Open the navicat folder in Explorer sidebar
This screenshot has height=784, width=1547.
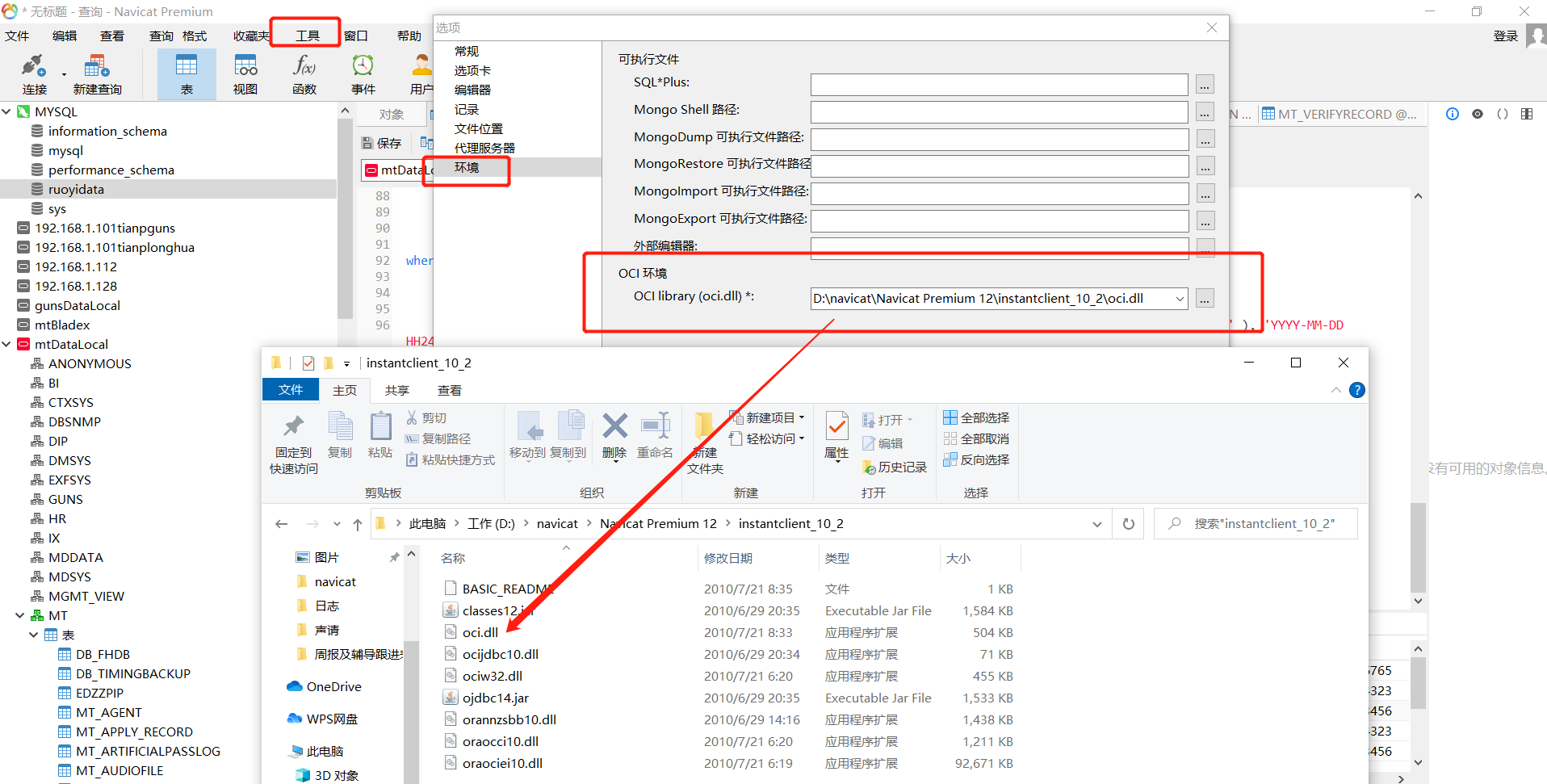[x=335, y=581]
